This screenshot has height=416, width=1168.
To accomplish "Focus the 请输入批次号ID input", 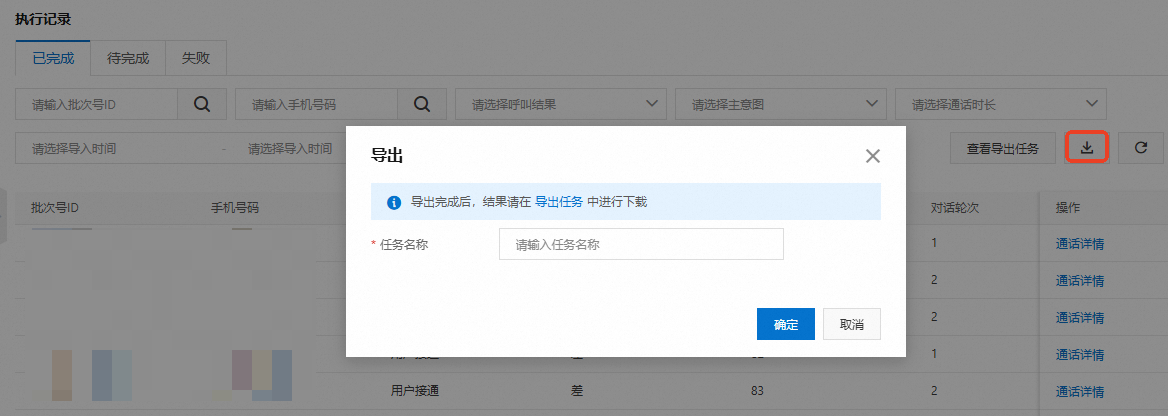I will [x=96, y=104].
